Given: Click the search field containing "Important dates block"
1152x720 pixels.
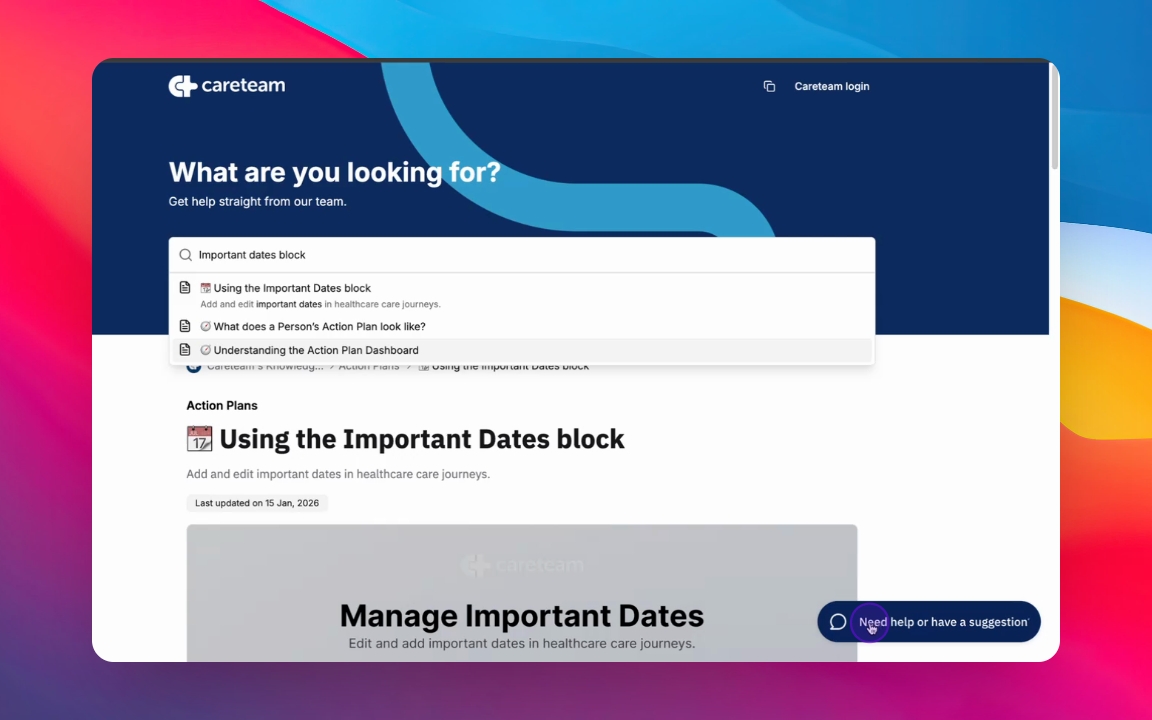Looking at the screenshot, I should point(522,255).
